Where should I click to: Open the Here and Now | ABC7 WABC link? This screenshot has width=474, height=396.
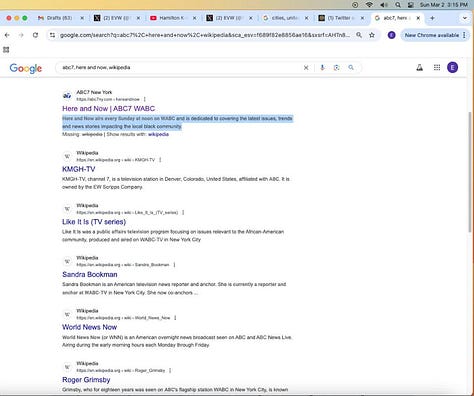pyautogui.click(x=108, y=109)
